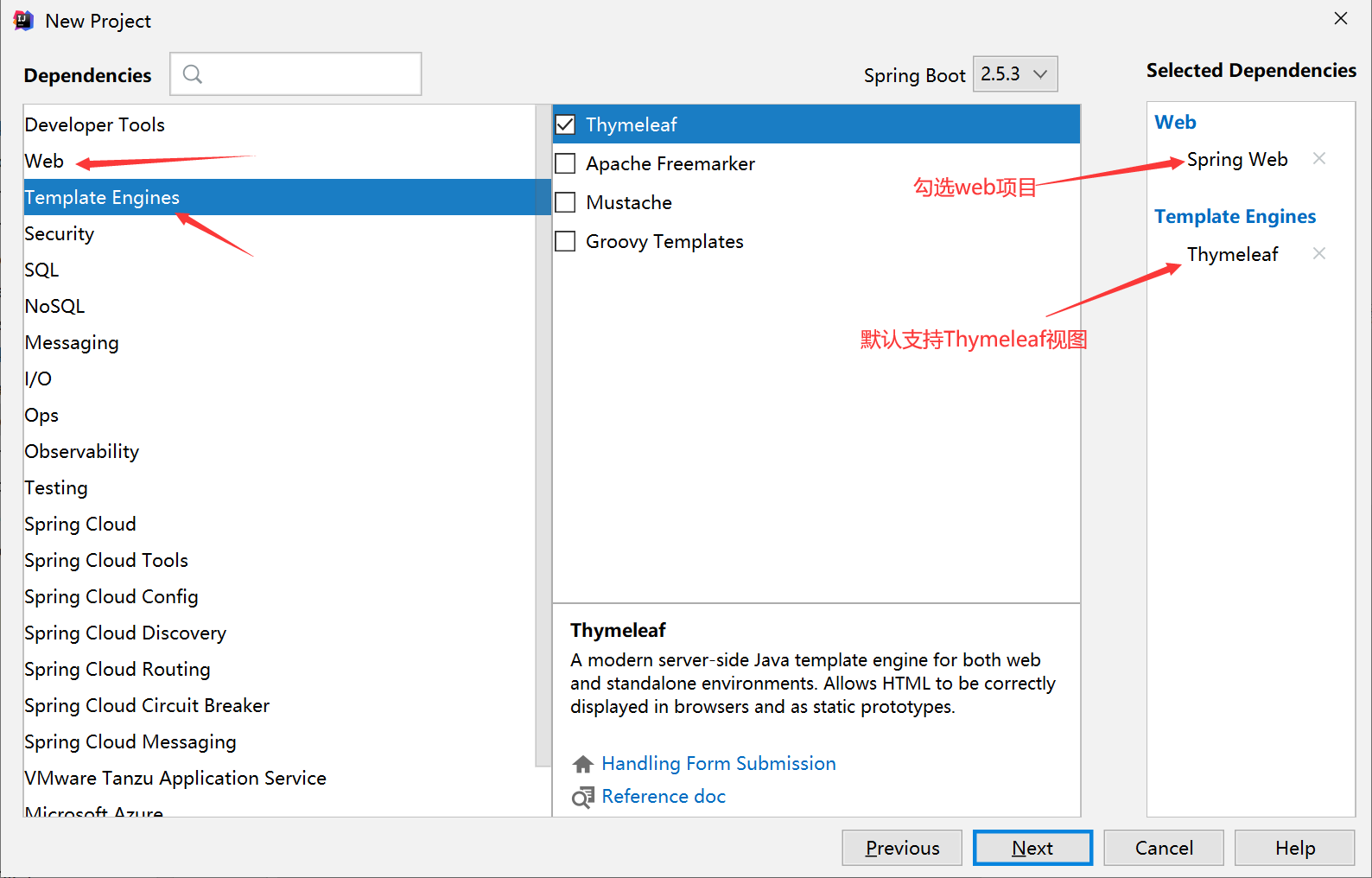This screenshot has height=878, width=1372.
Task: Select the I/O category
Action: click(x=280, y=379)
